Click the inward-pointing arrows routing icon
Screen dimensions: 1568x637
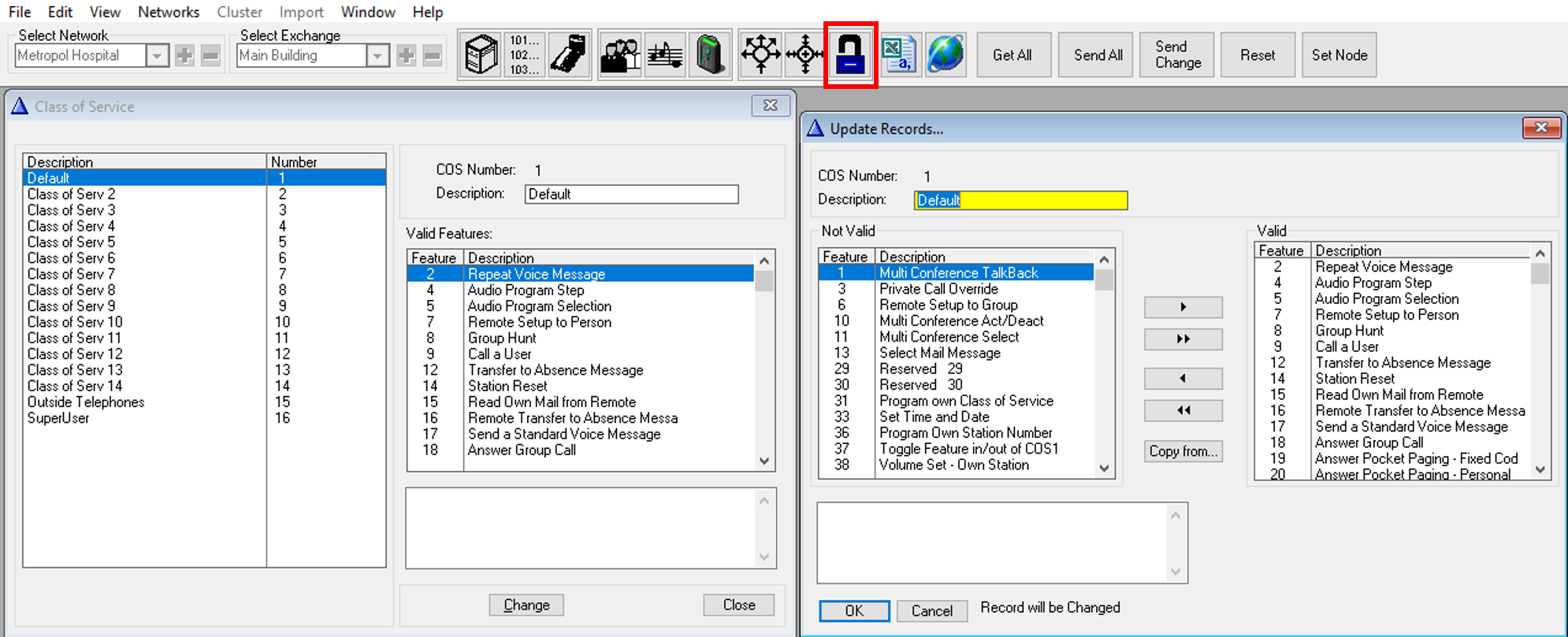(804, 55)
